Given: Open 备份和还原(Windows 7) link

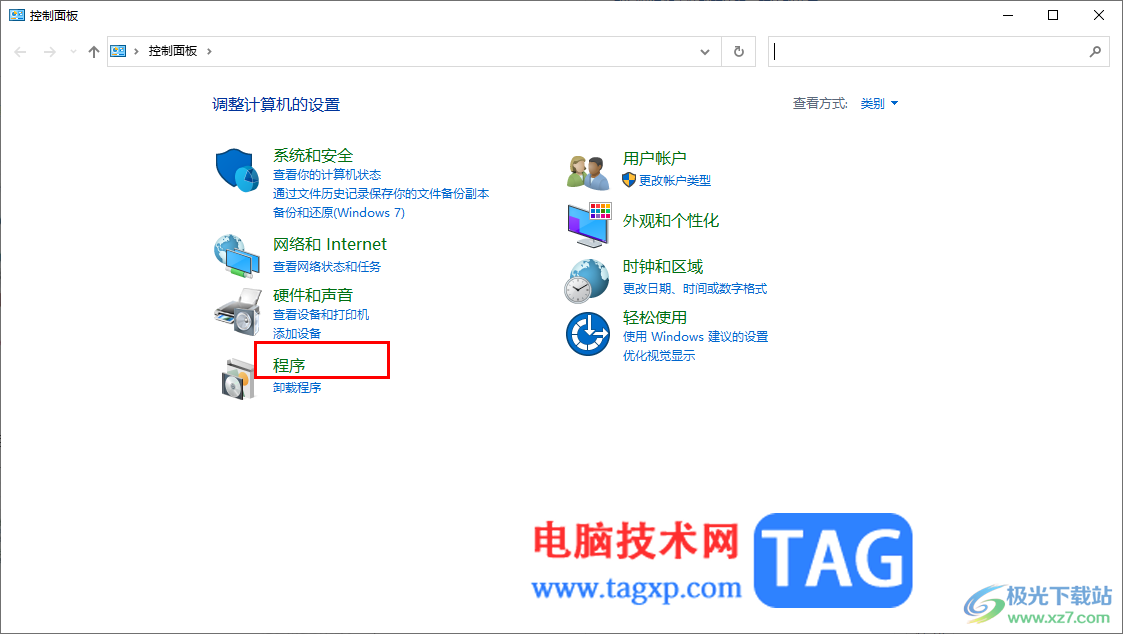Looking at the screenshot, I should [x=339, y=213].
